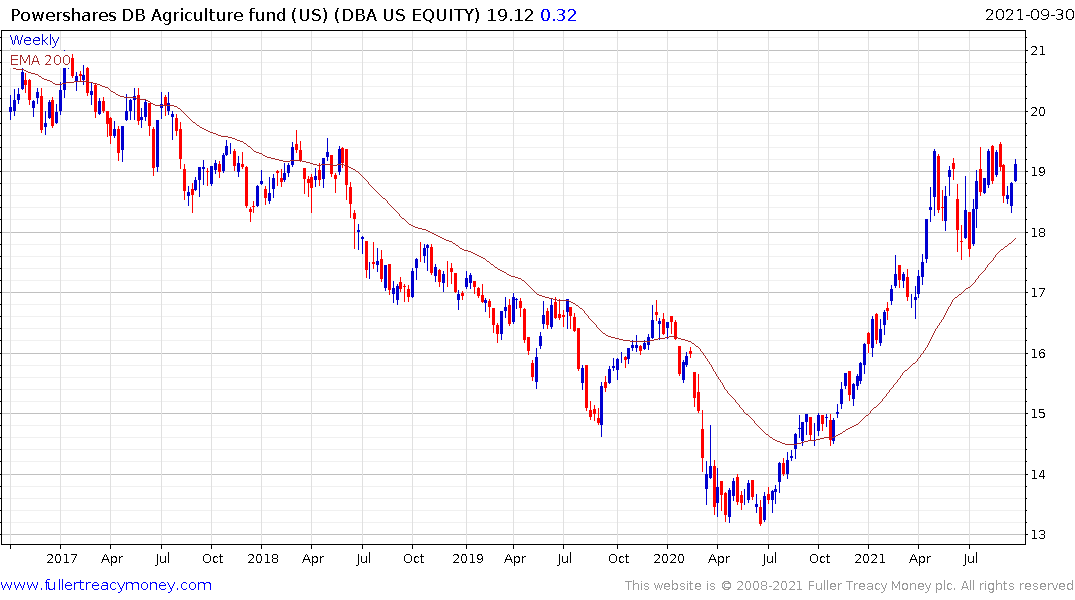
Task: Click the date '2021-09-30' at the top right
Action: coord(1029,14)
